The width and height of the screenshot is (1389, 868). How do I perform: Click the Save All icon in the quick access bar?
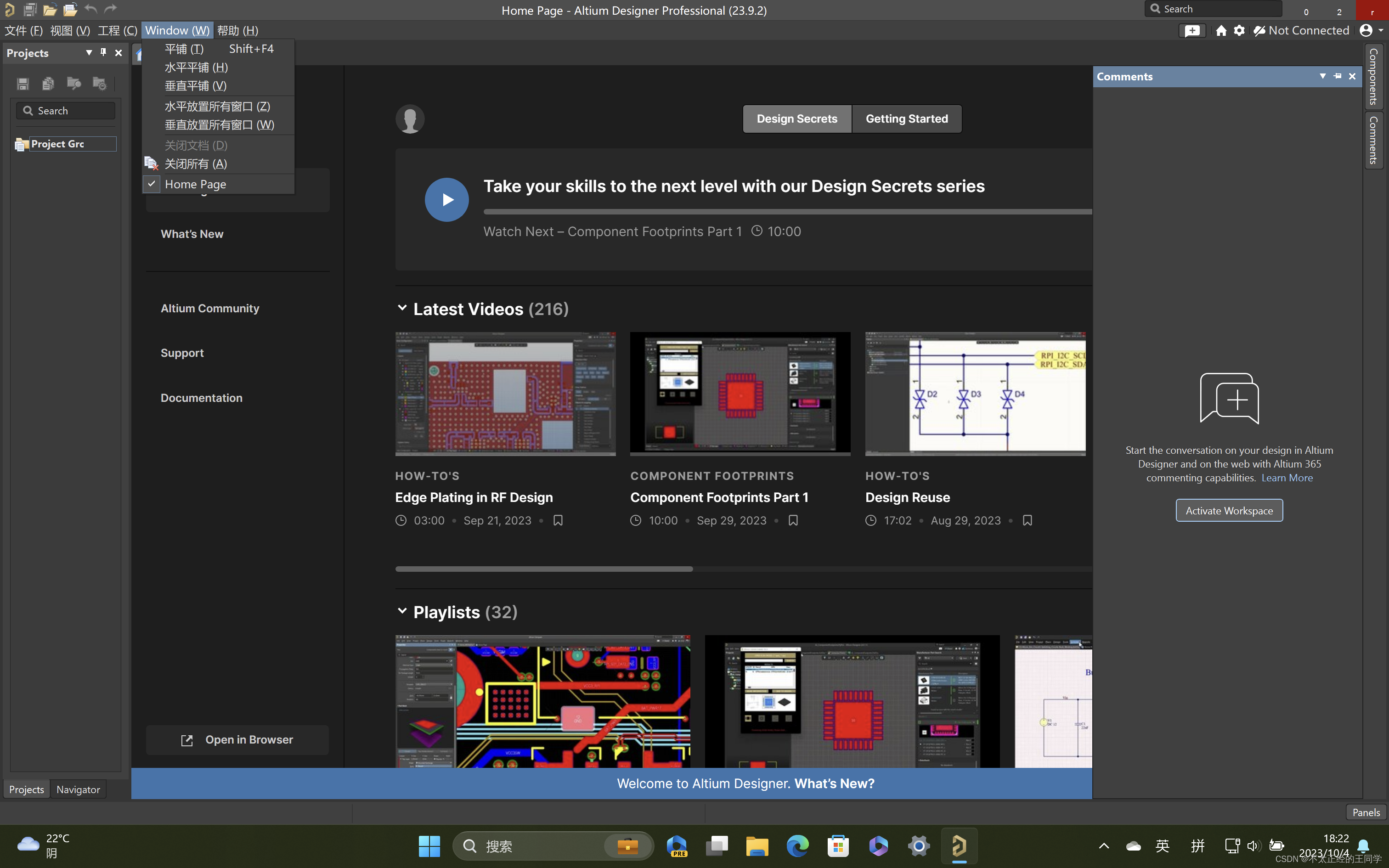click(x=30, y=9)
